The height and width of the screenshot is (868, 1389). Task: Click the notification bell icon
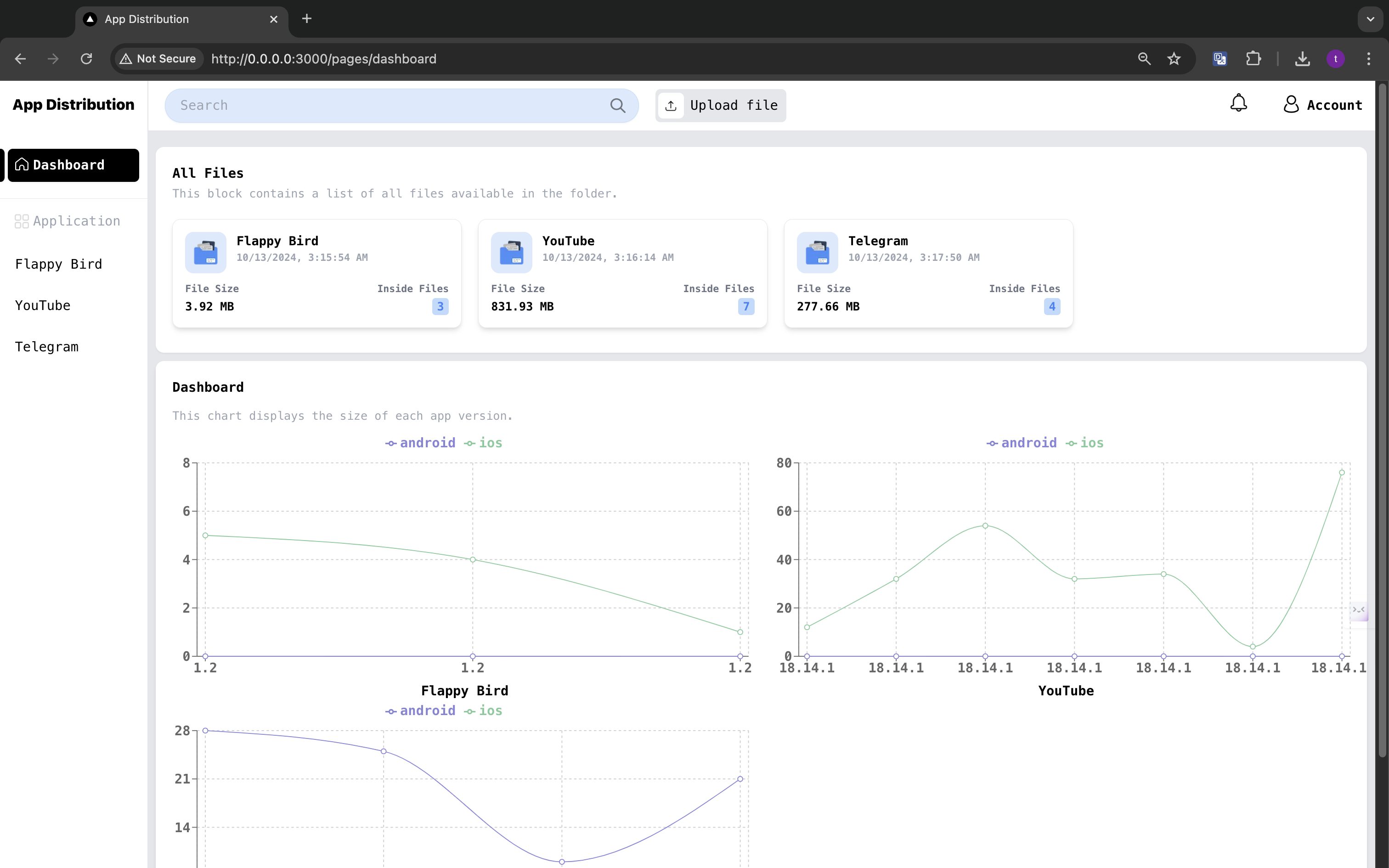pyautogui.click(x=1238, y=104)
